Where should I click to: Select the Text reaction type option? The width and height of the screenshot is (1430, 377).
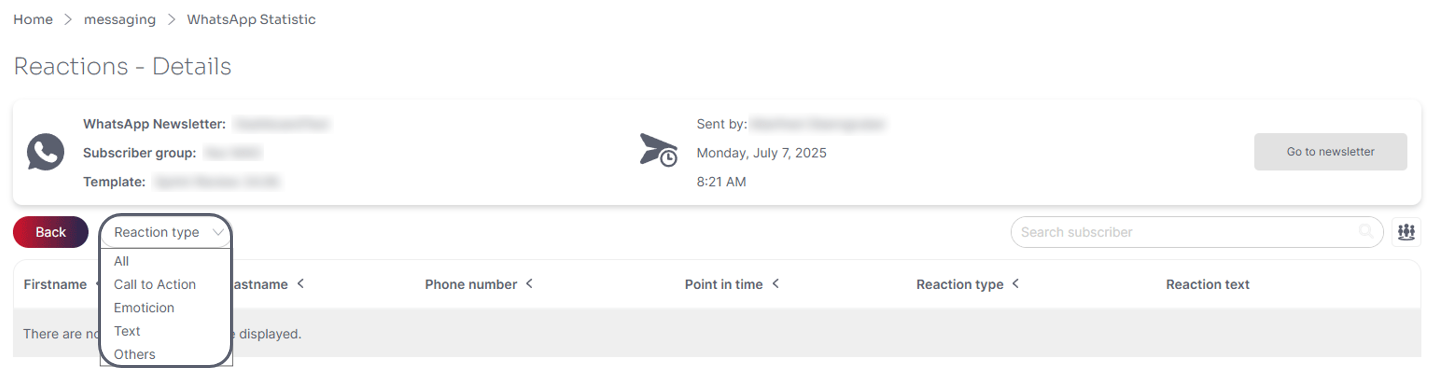[x=127, y=331]
